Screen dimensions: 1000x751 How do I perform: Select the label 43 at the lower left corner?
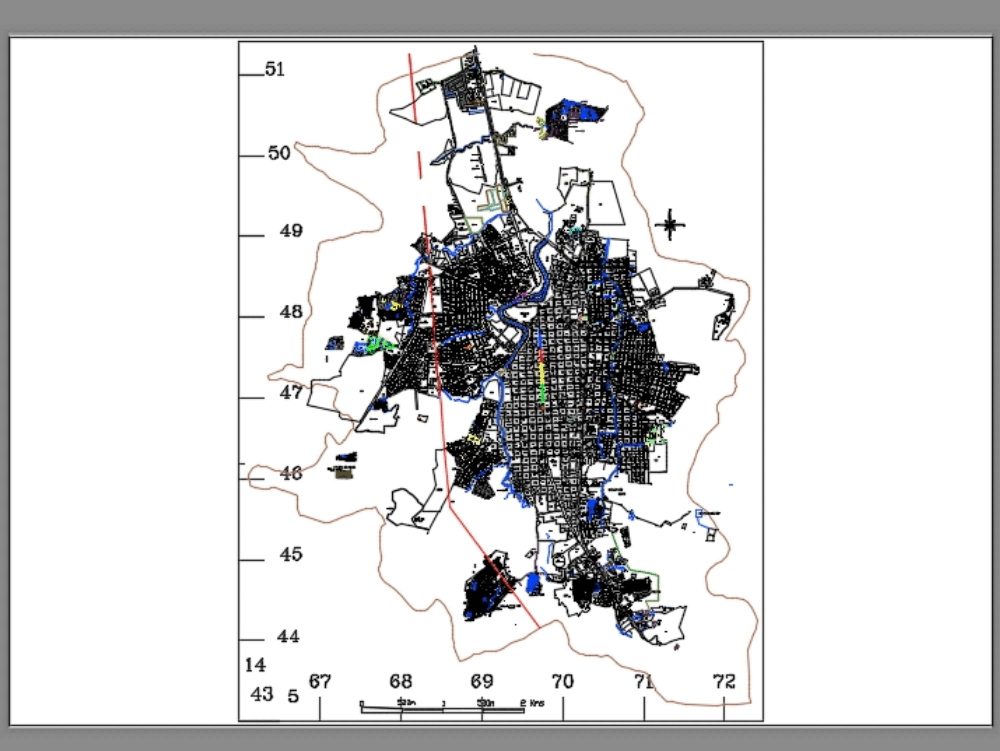[261, 692]
